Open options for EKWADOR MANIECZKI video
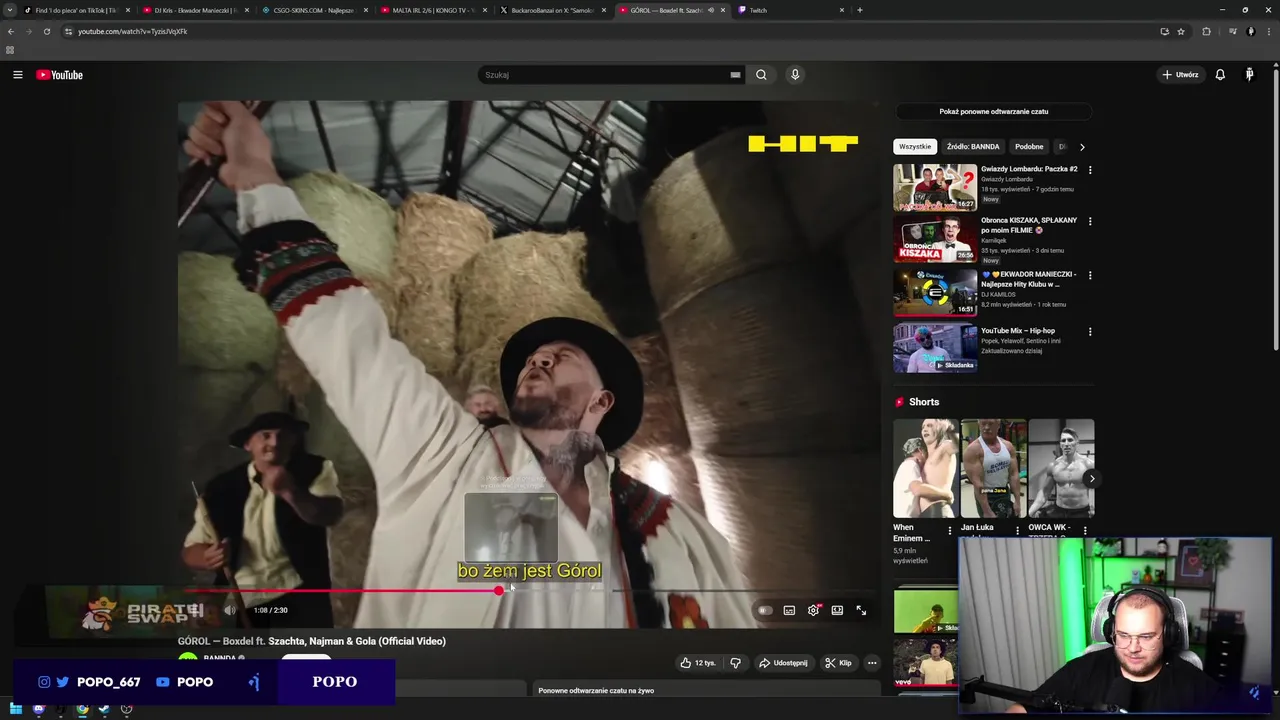1280x720 pixels. (1090, 275)
